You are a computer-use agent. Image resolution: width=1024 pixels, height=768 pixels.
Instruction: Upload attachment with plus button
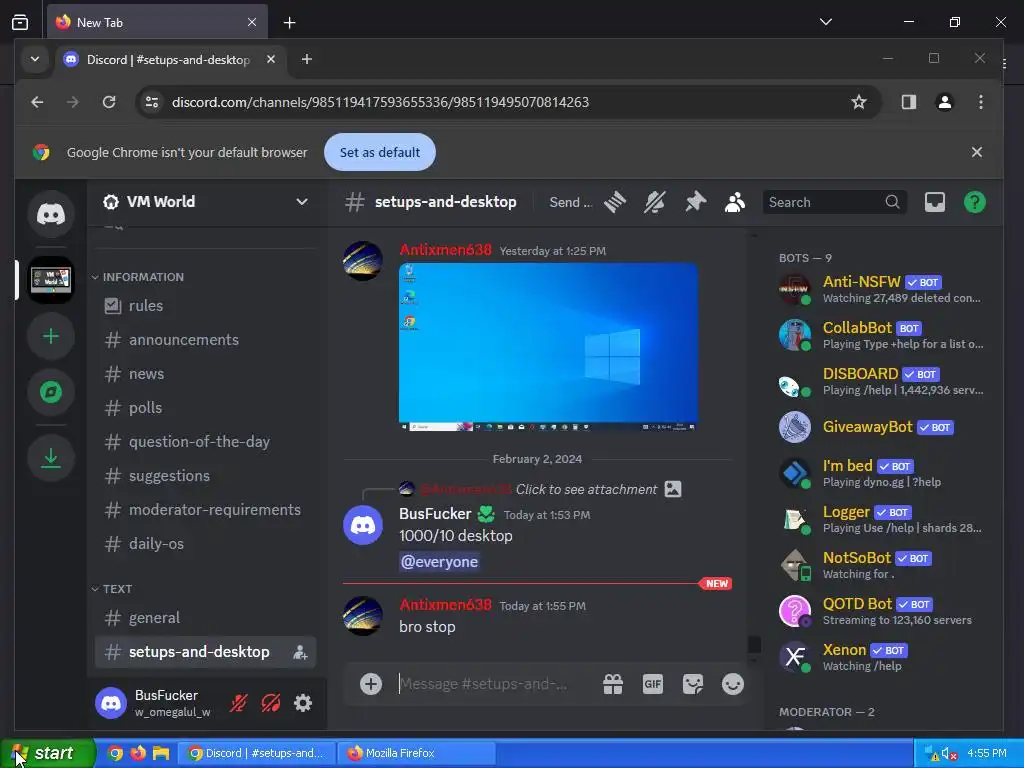(371, 684)
